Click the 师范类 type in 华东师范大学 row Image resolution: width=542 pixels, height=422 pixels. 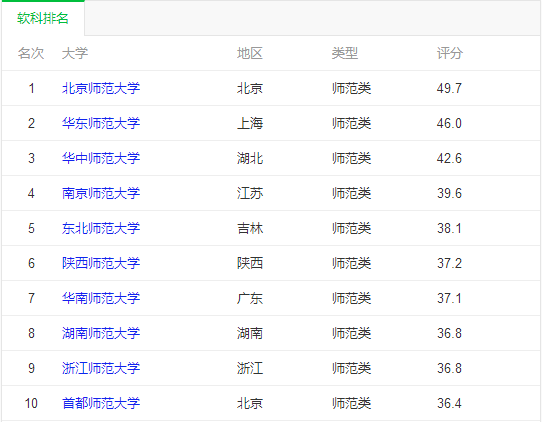pos(352,123)
